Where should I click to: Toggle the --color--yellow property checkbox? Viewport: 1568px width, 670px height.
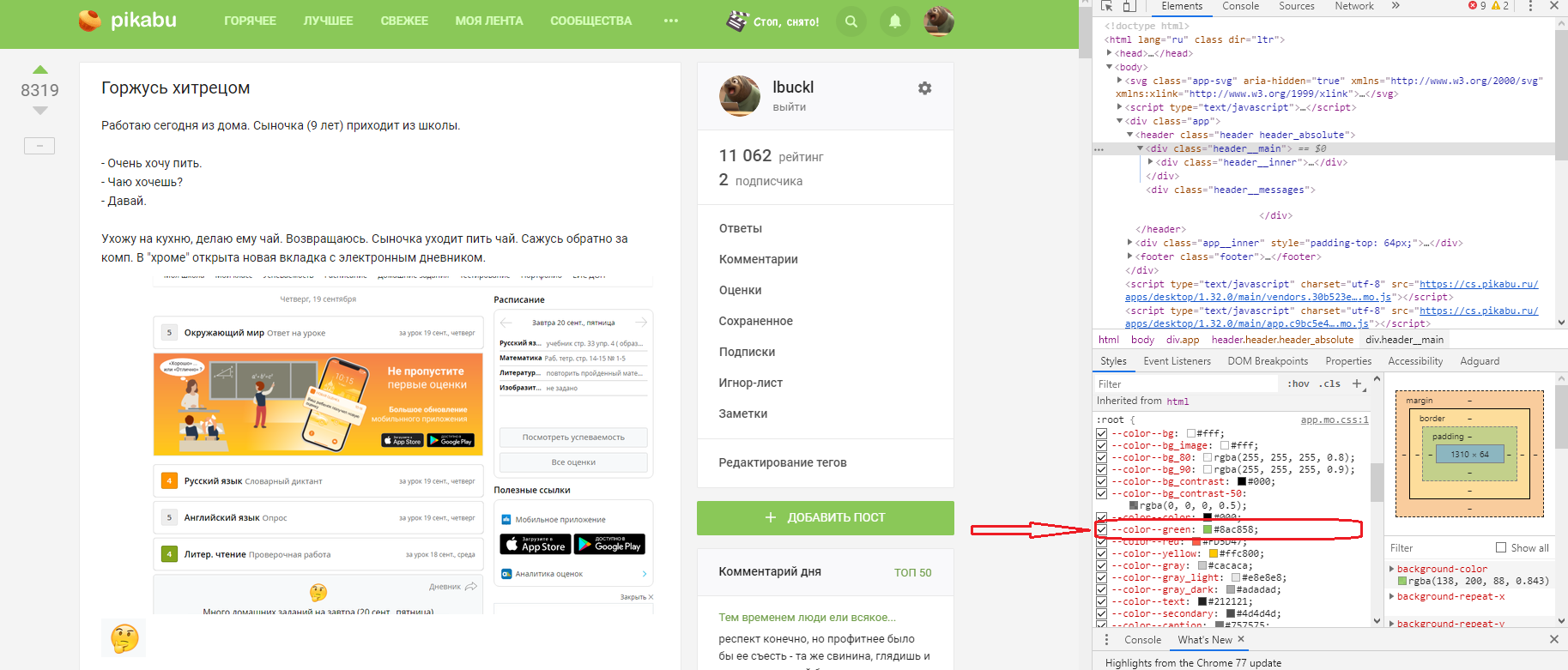pyautogui.click(x=1101, y=553)
